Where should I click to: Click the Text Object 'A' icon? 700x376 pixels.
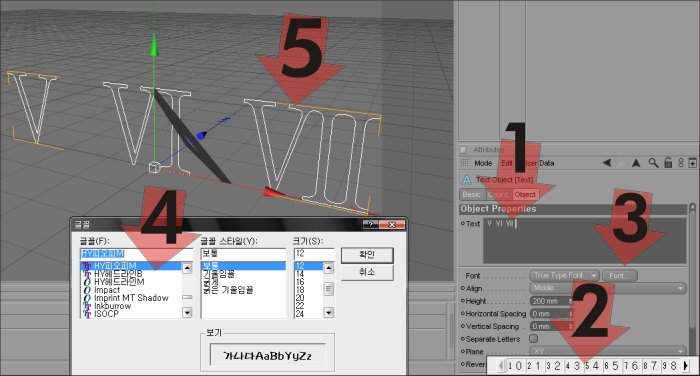click(x=467, y=180)
